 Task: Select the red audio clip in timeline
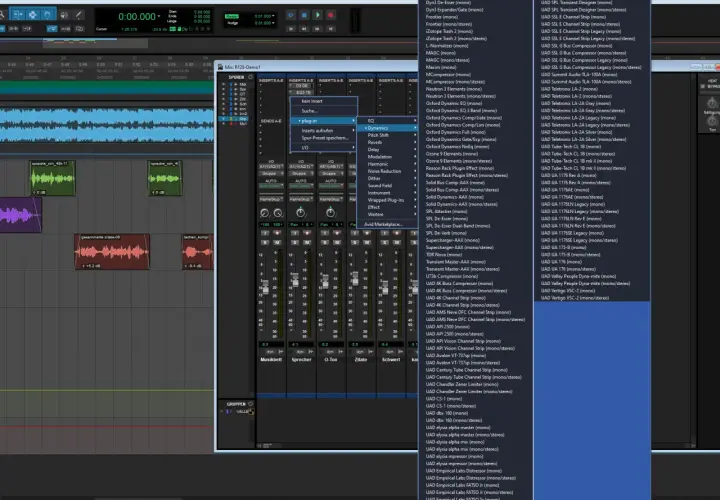(112, 252)
